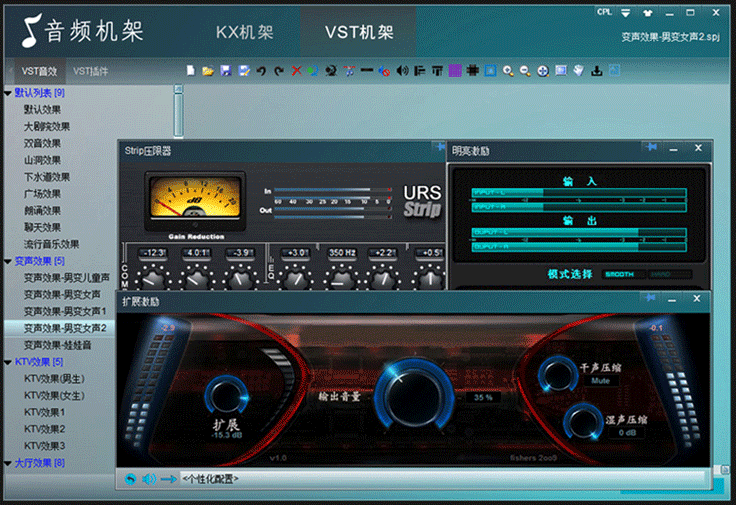Viewport: 736px width, 505px height.
Task: Click the 350 Hz EQ knob
Action: tap(341, 278)
